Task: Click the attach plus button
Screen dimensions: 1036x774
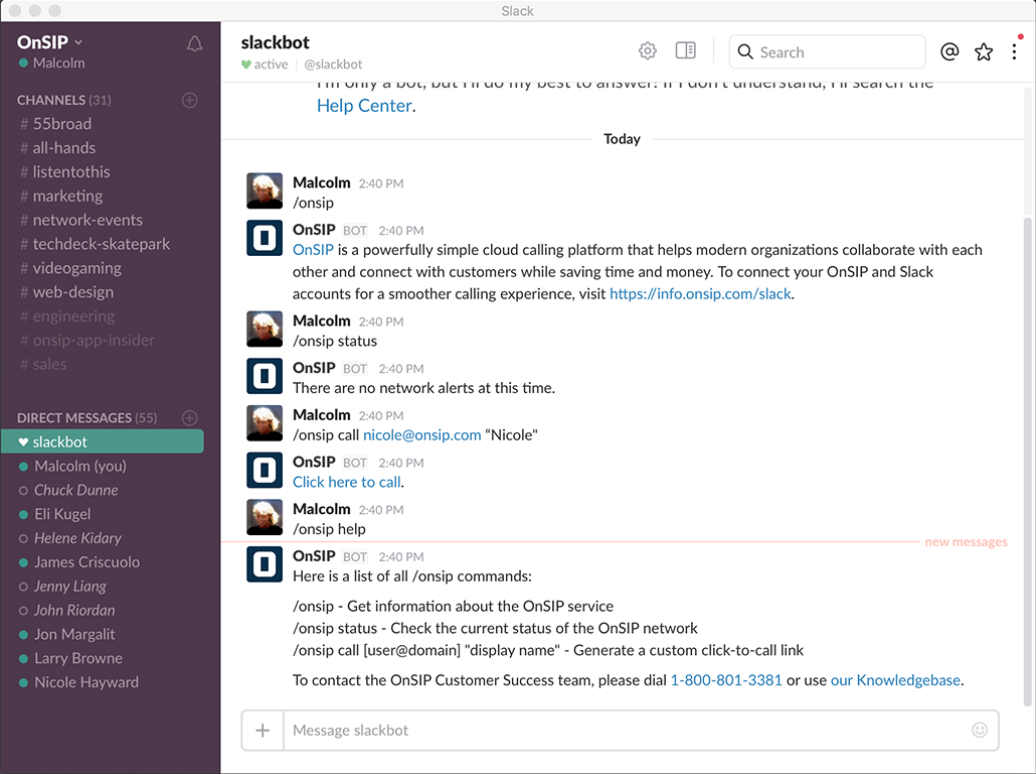Action: point(263,730)
